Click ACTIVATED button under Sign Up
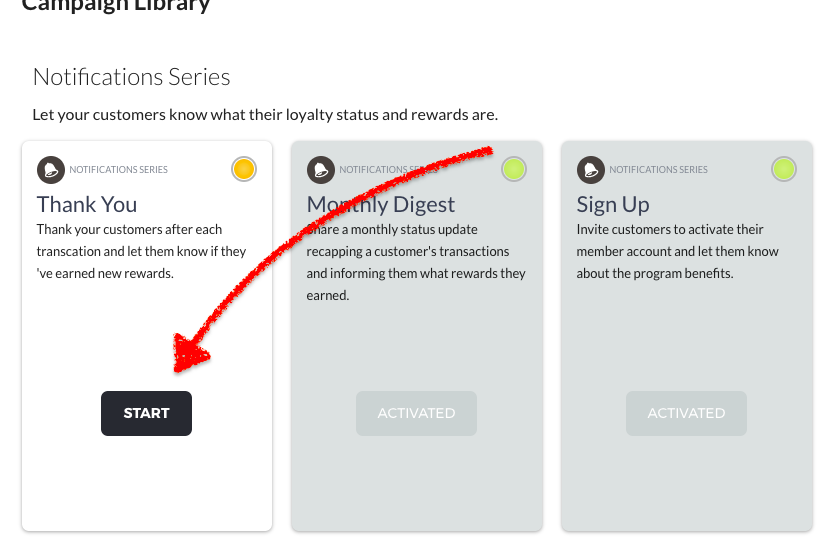This screenshot has height=551, width=833. coord(686,413)
